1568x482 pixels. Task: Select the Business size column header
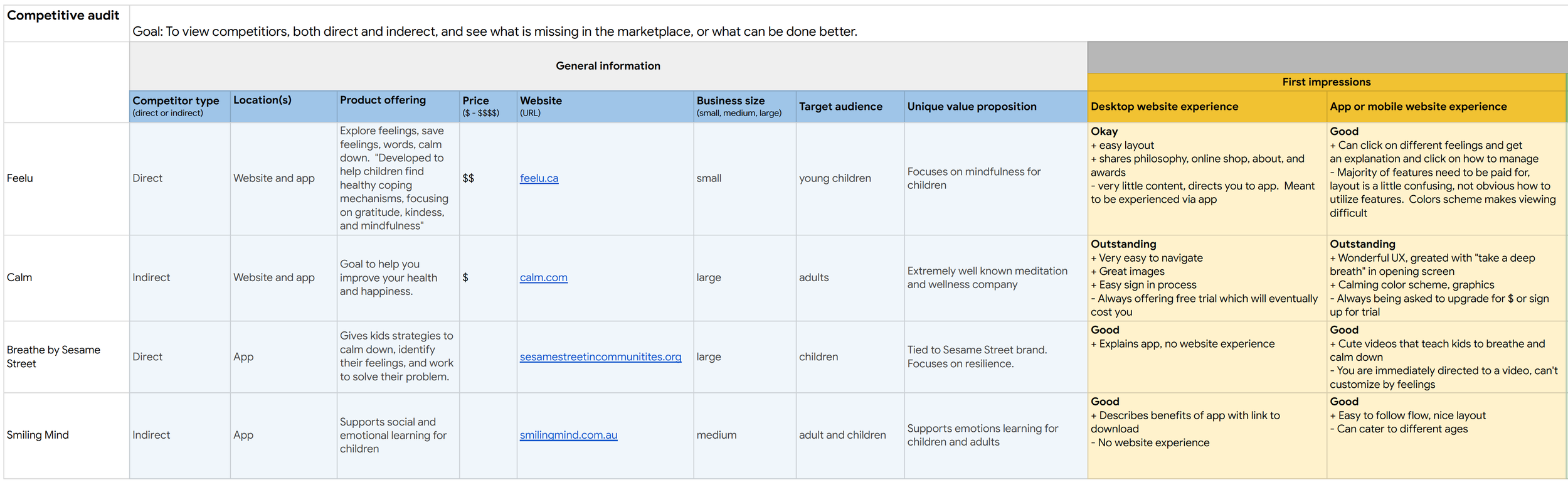pyautogui.click(x=744, y=106)
